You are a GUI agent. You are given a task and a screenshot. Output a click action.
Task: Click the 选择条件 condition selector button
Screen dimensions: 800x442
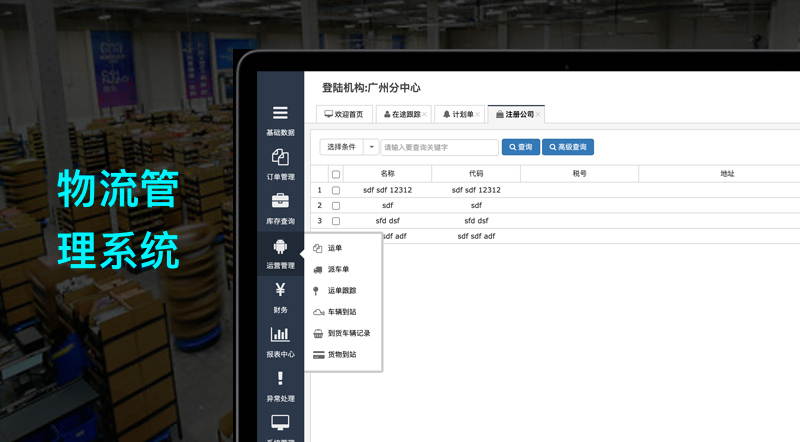click(x=341, y=147)
